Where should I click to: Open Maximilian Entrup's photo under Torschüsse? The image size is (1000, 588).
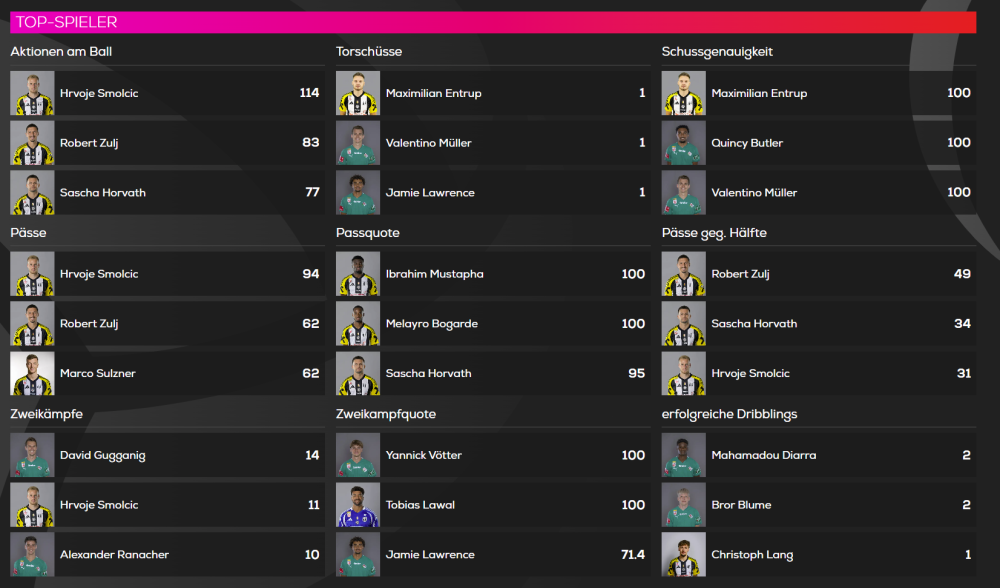click(358, 93)
